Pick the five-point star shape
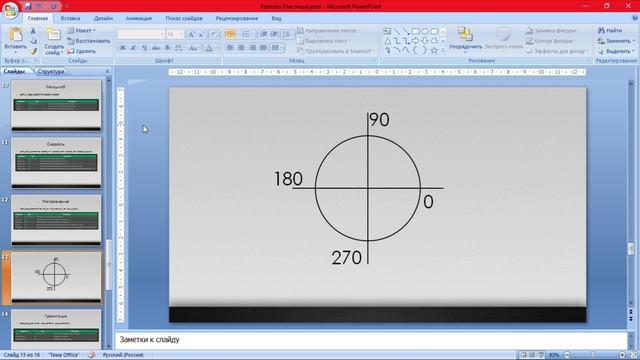Screen dimensions: 640x360 click(434, 51)
